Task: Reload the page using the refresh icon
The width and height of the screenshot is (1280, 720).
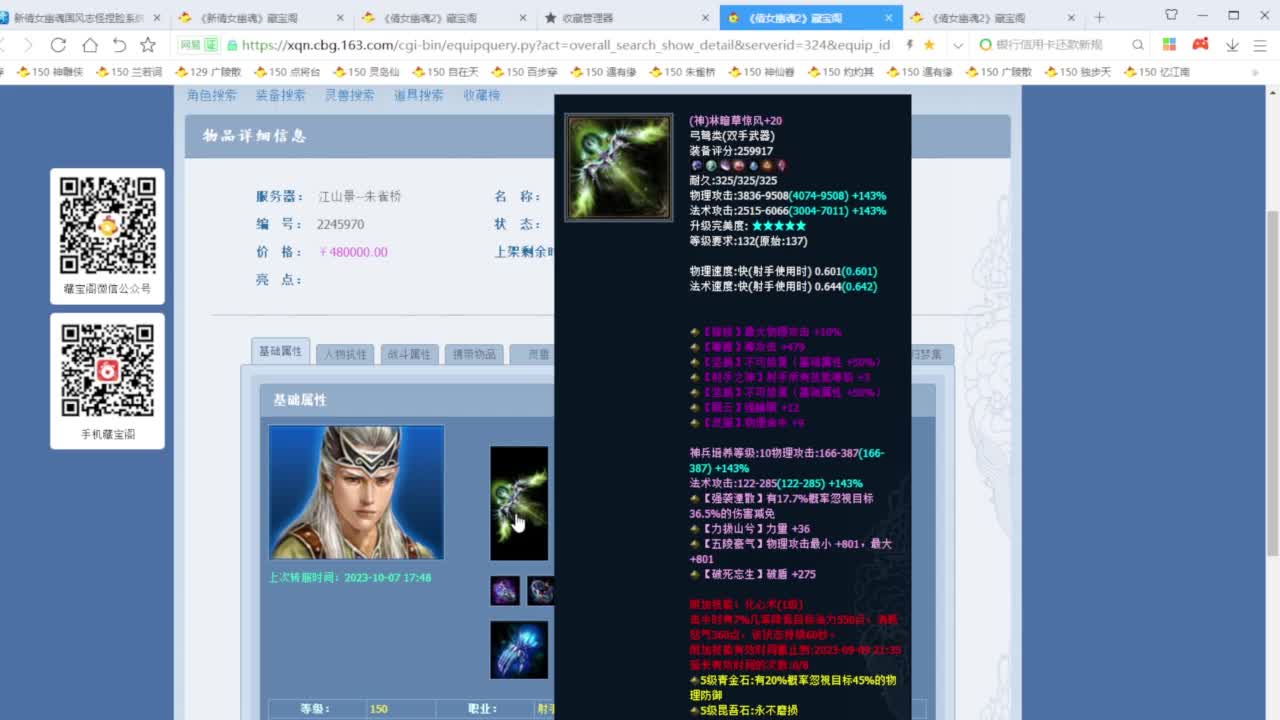Action: (x=59, y=45)
